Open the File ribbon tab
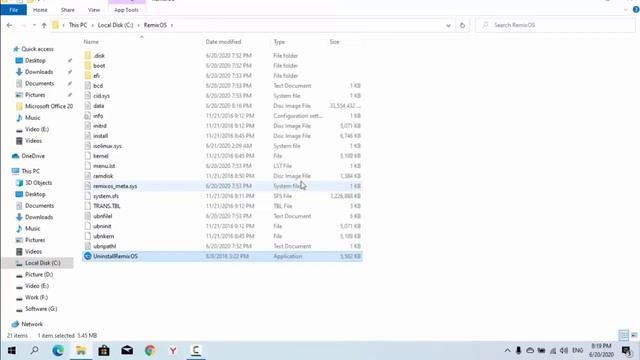640x360 pixels. tap(13, 10)
